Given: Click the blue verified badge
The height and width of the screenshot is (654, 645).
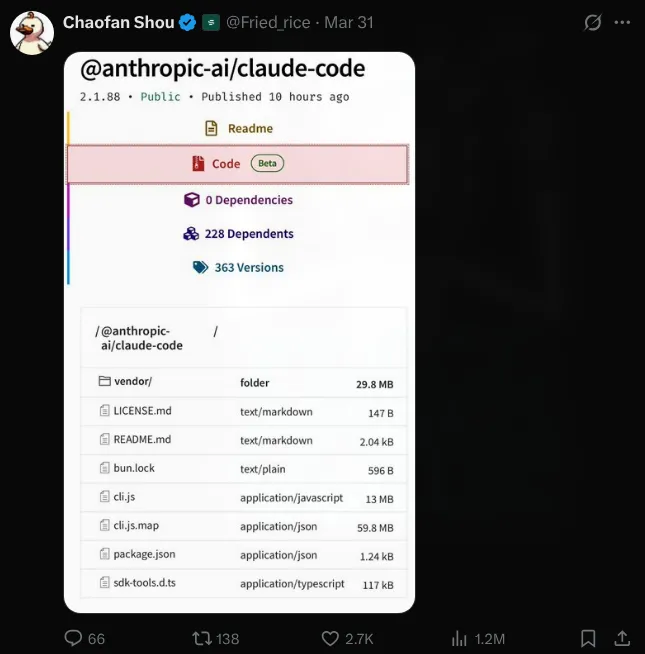Looking at the screenshot, I should pyautogui.click(x=187, y=22).
